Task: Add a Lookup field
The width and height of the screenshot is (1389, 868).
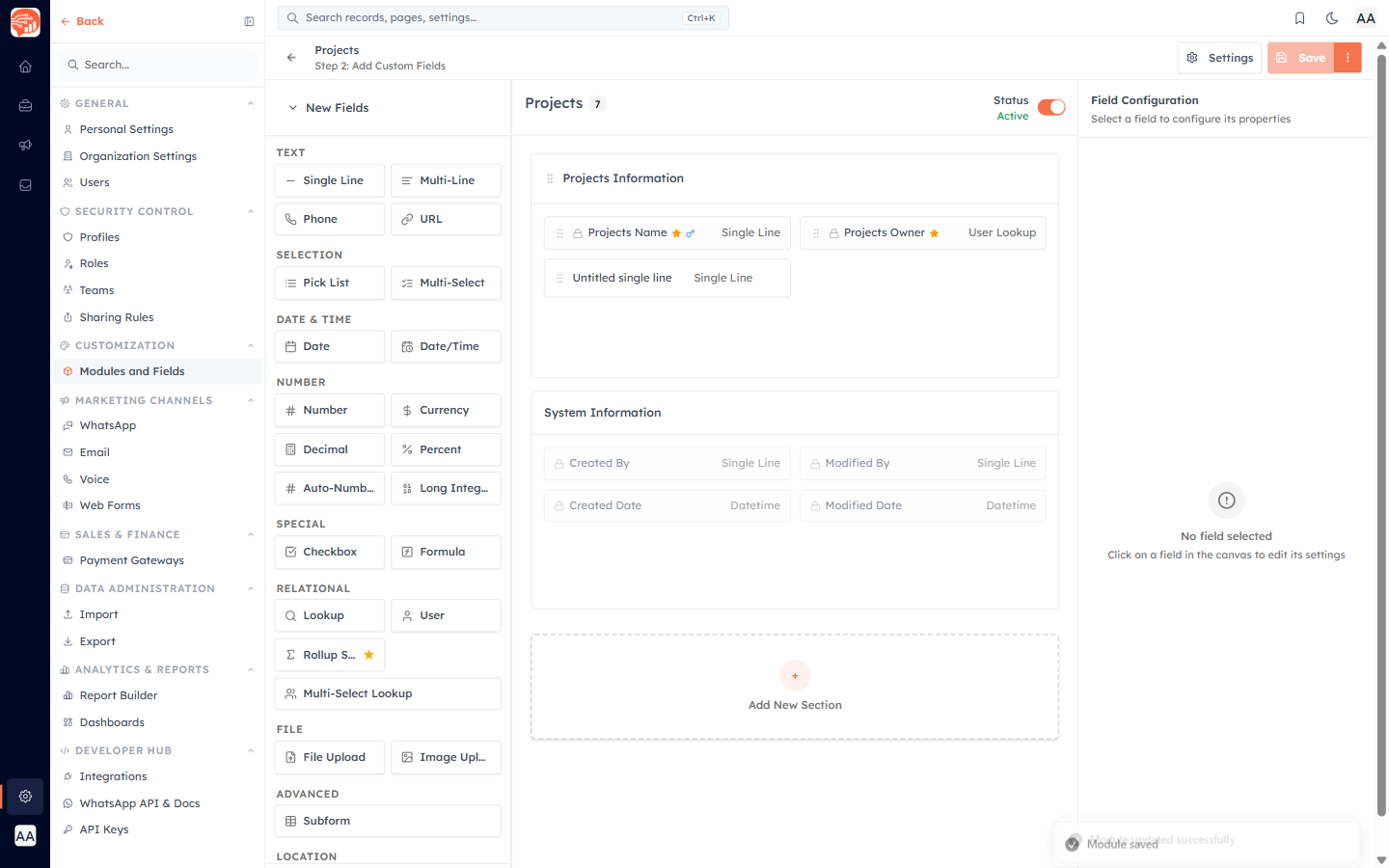Action: [x=330, y=615]
